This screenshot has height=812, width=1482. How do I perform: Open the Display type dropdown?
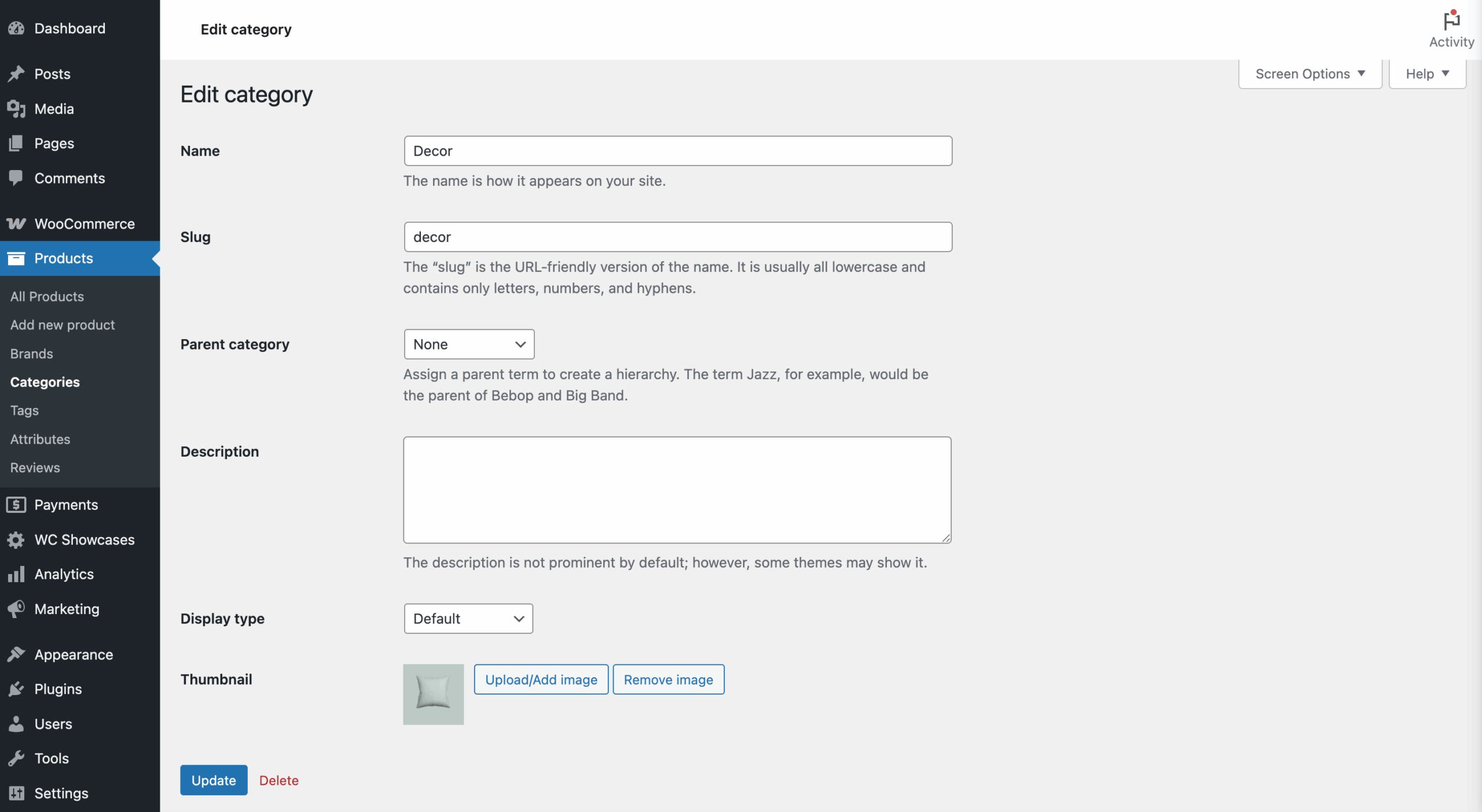(468, 619)
